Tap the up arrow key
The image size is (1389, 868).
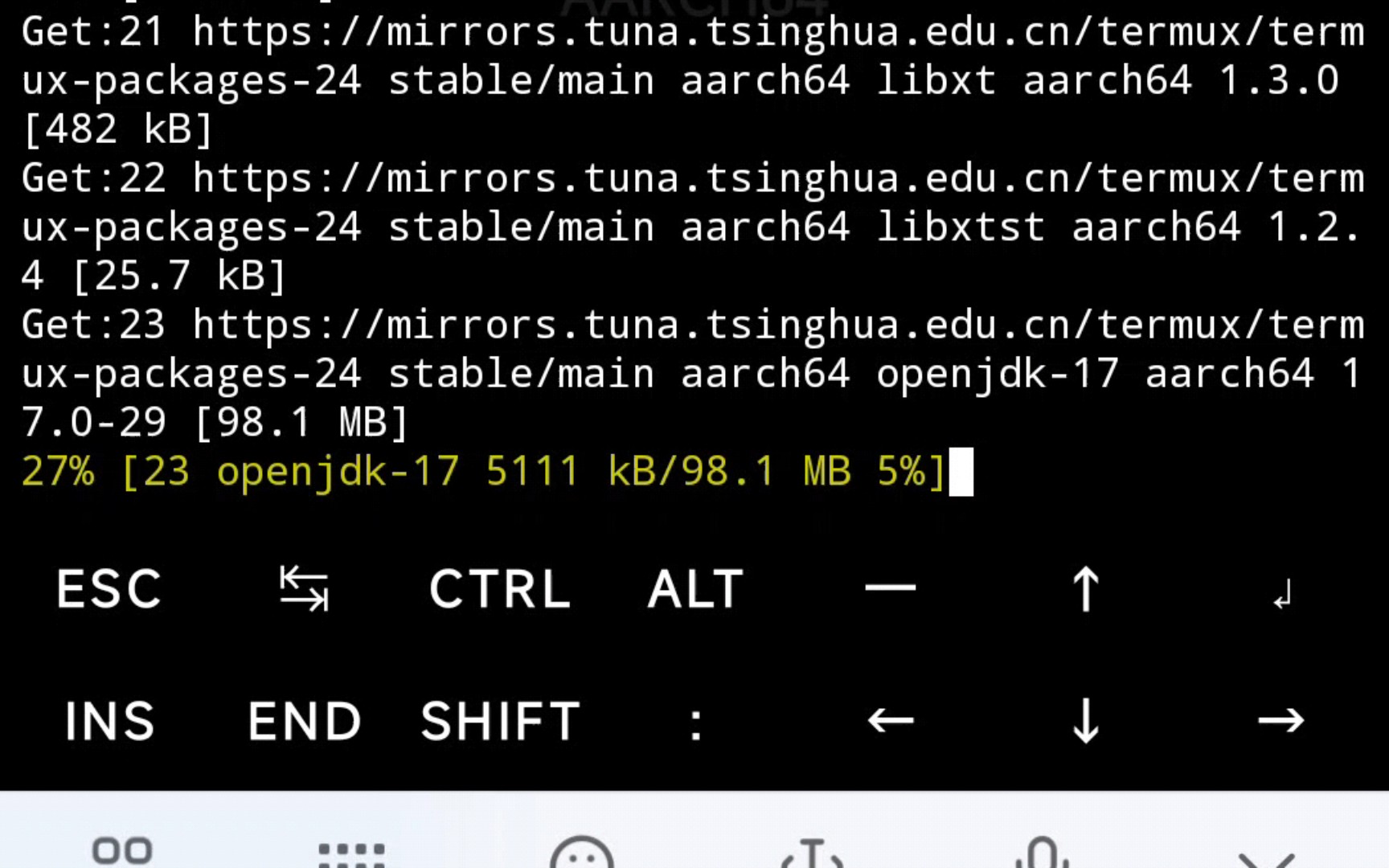(x=1086, y=589)
